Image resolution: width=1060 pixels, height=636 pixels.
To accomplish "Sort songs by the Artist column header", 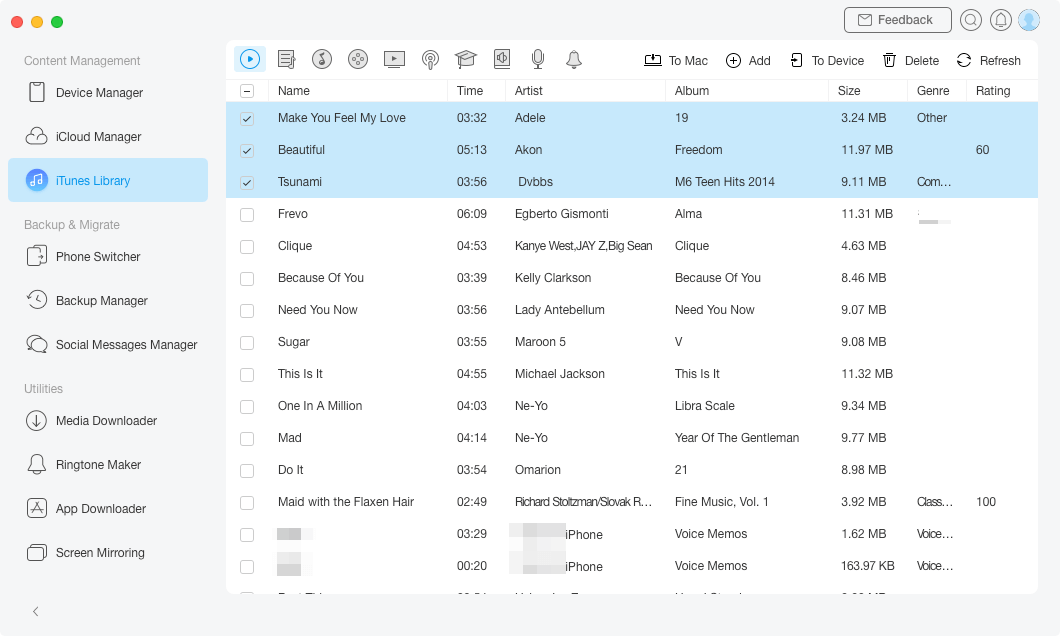I will [529, 91].
